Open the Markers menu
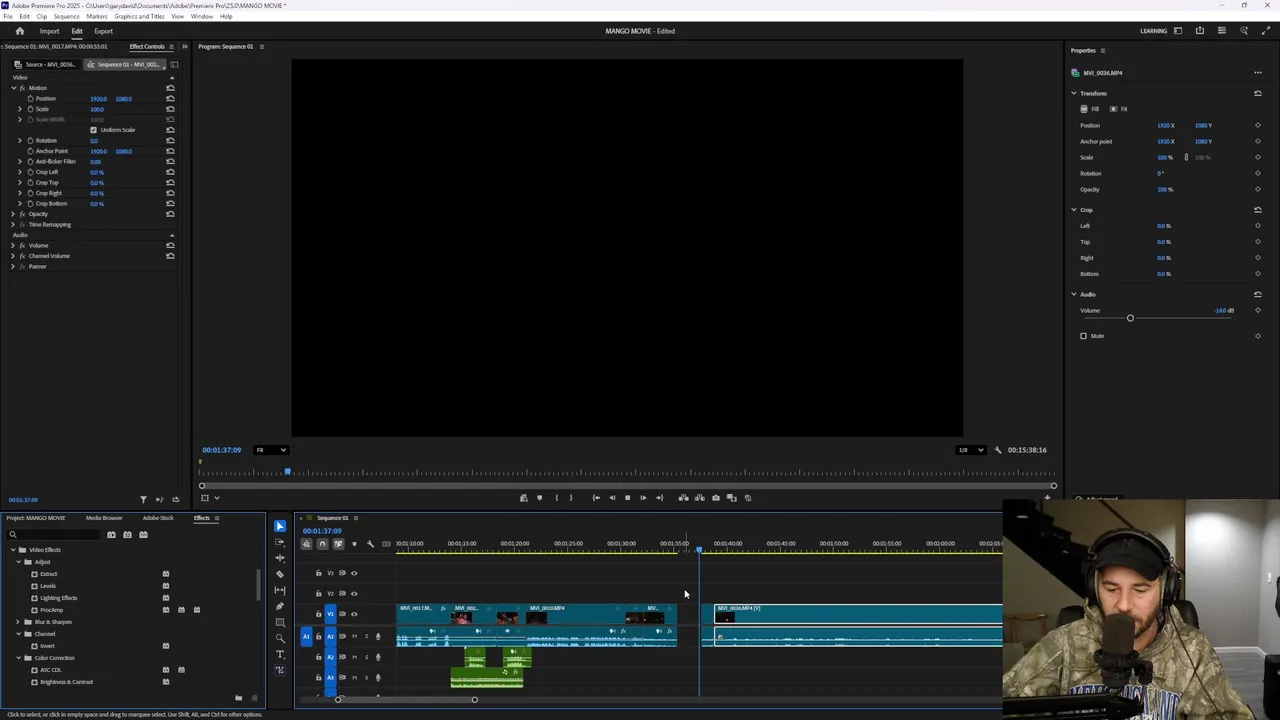 (x=97, y=16)
